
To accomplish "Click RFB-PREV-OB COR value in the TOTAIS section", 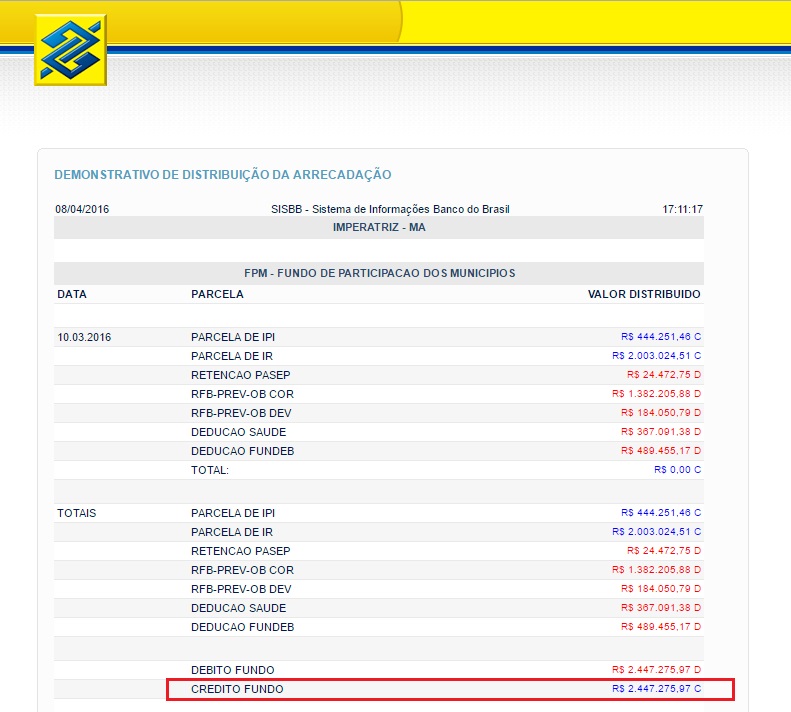I will tap(656, 570).
